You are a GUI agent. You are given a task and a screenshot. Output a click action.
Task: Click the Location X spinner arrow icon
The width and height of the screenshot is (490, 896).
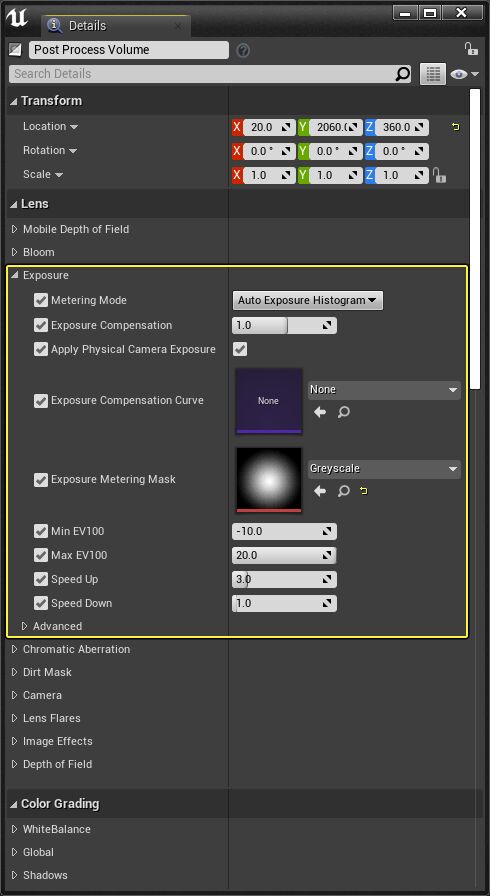pos(287,127)
